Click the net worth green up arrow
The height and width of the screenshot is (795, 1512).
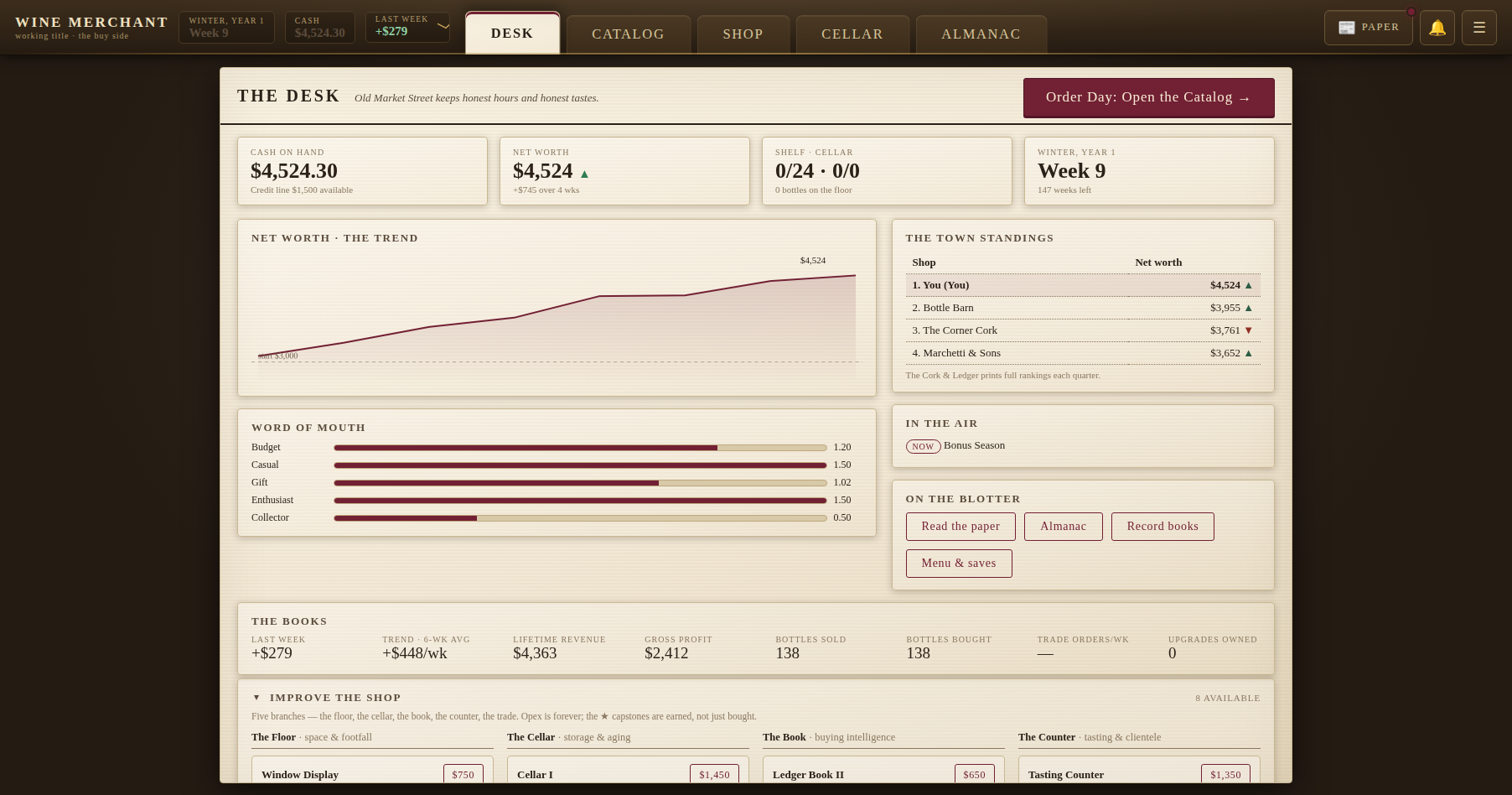point(584,174)
